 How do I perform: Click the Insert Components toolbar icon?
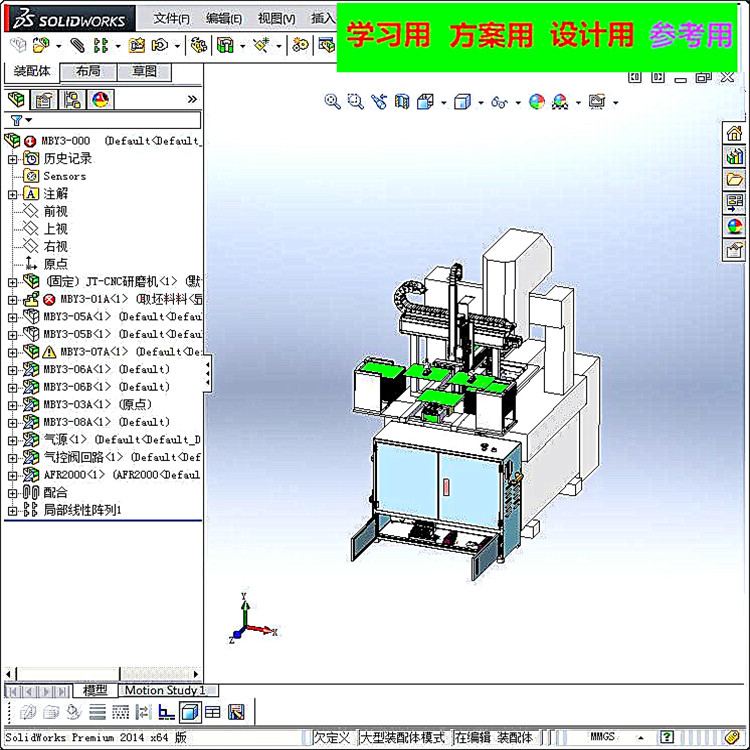click(x=41, y=45)
